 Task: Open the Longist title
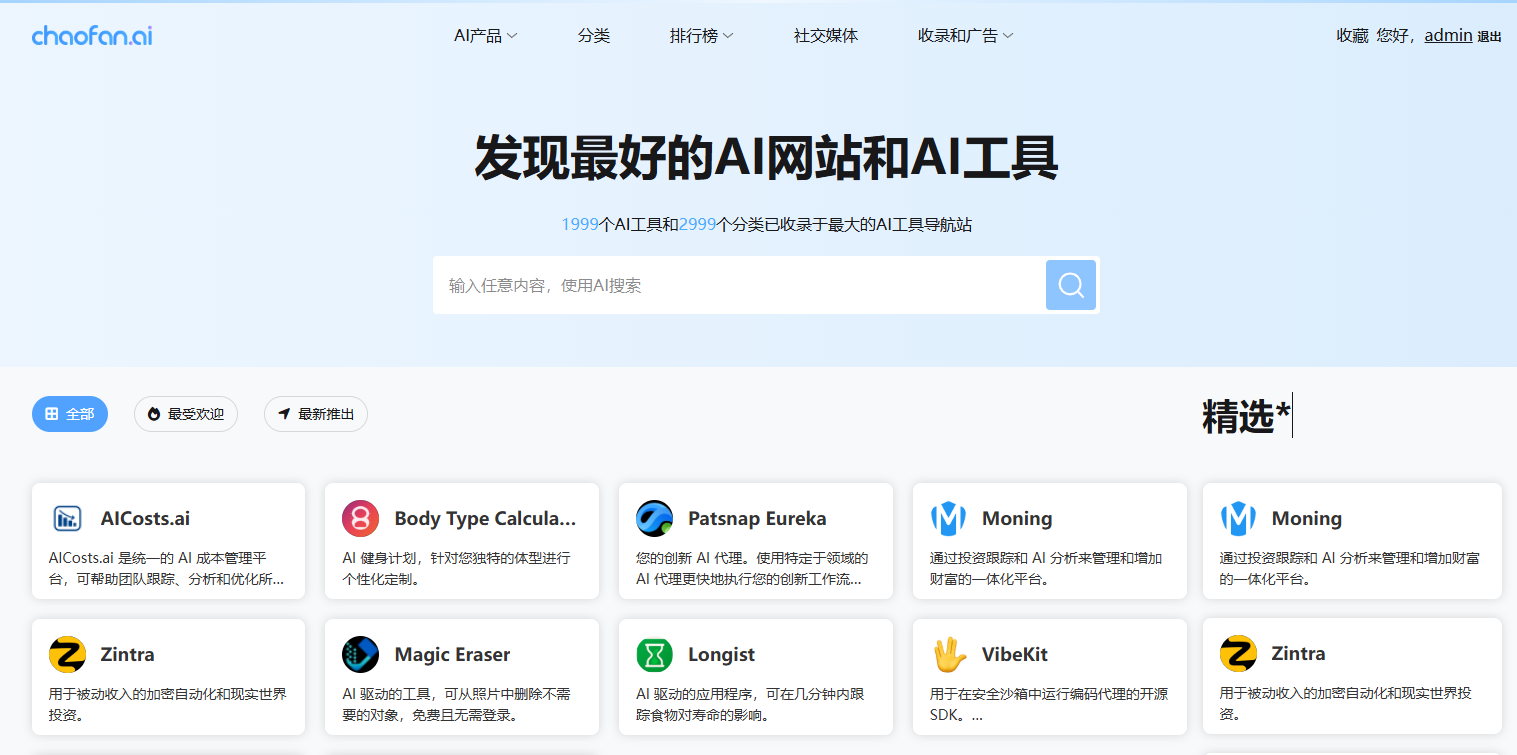pos(721,654)
